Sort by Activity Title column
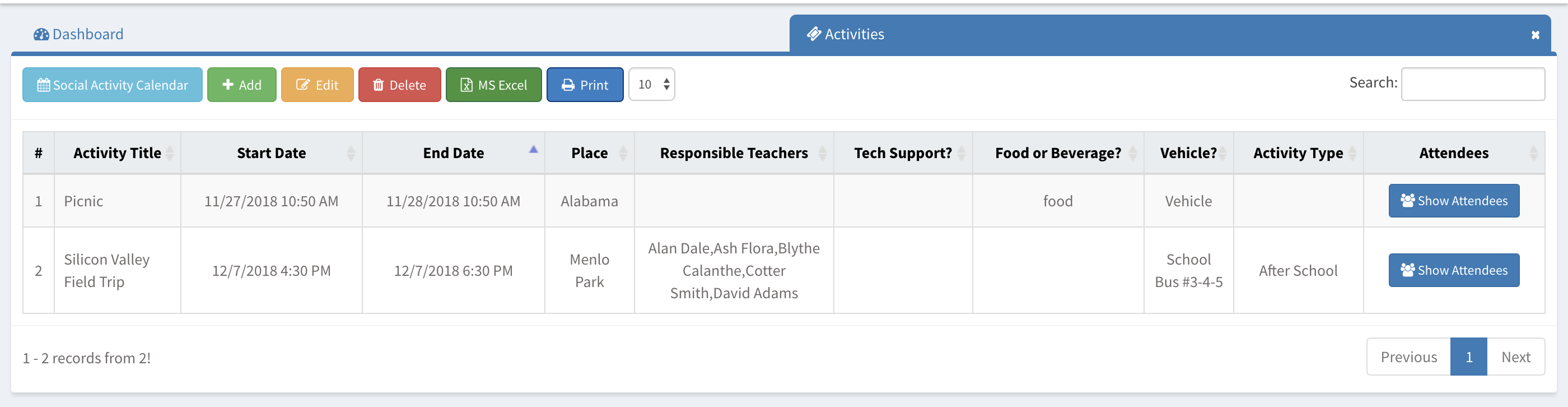Image resolution: width=1568 pixels, height=407 pixels. click(118, 153)
